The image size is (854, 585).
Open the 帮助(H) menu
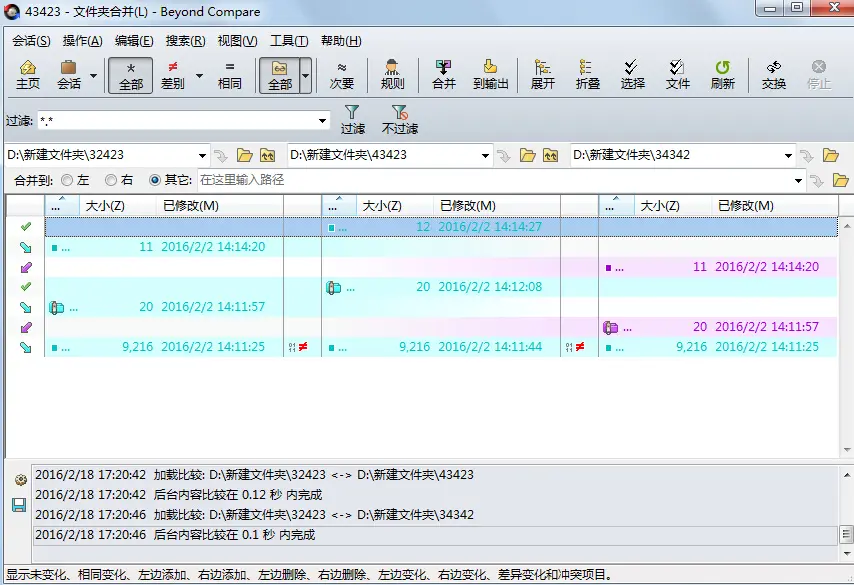click(x=341, y=41)
